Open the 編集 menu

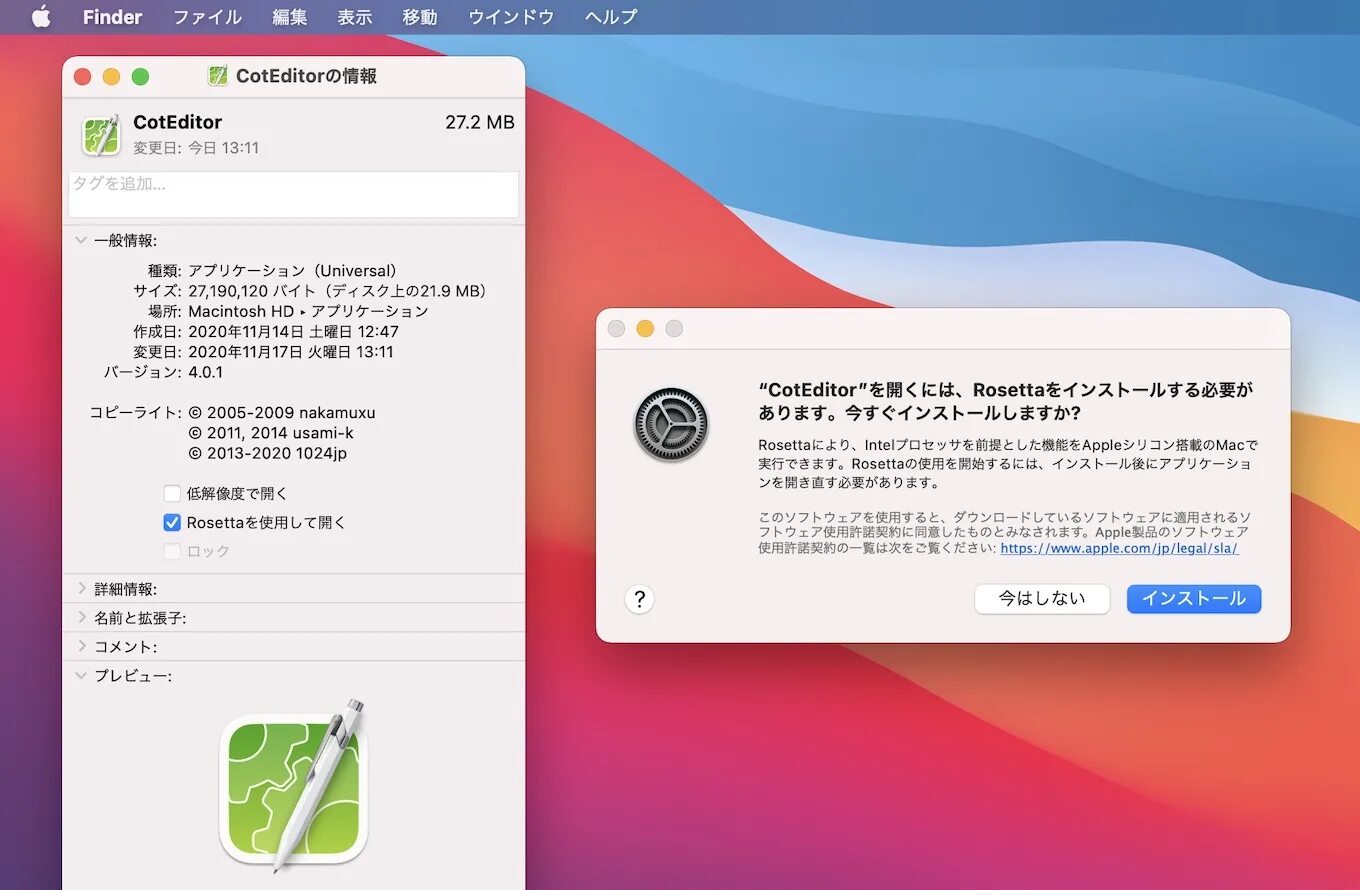(x=290, y=17)
